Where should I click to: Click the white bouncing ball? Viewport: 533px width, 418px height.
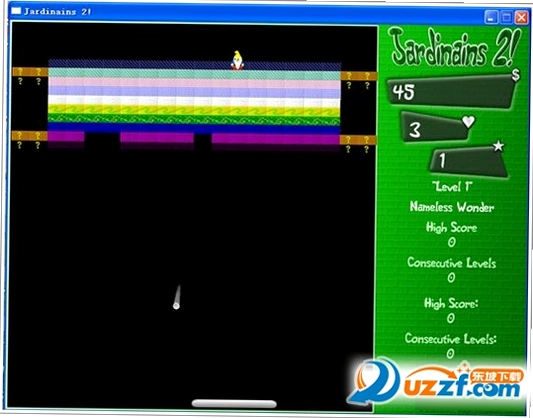(x=176, y=306)
